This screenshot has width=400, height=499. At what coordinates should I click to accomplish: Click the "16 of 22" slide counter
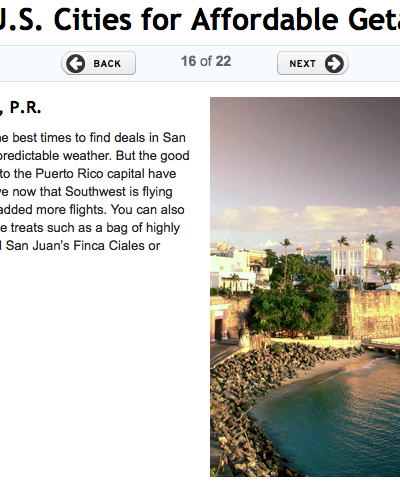pyautogui.click(x=206, y=61)
